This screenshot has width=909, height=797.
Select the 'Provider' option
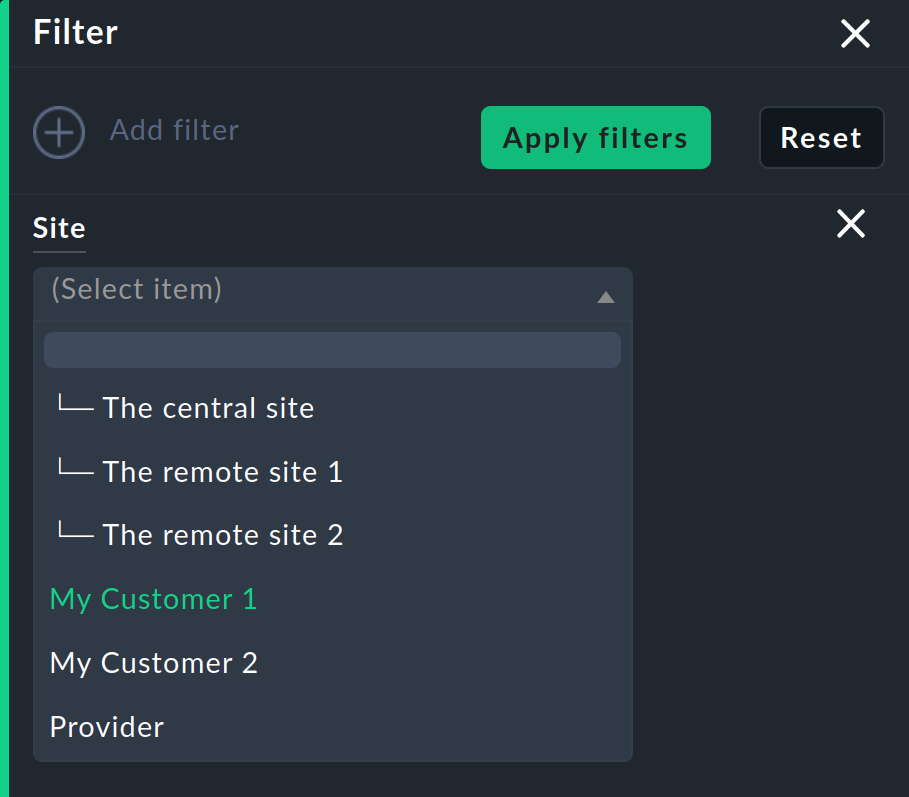tap(107, 727)
